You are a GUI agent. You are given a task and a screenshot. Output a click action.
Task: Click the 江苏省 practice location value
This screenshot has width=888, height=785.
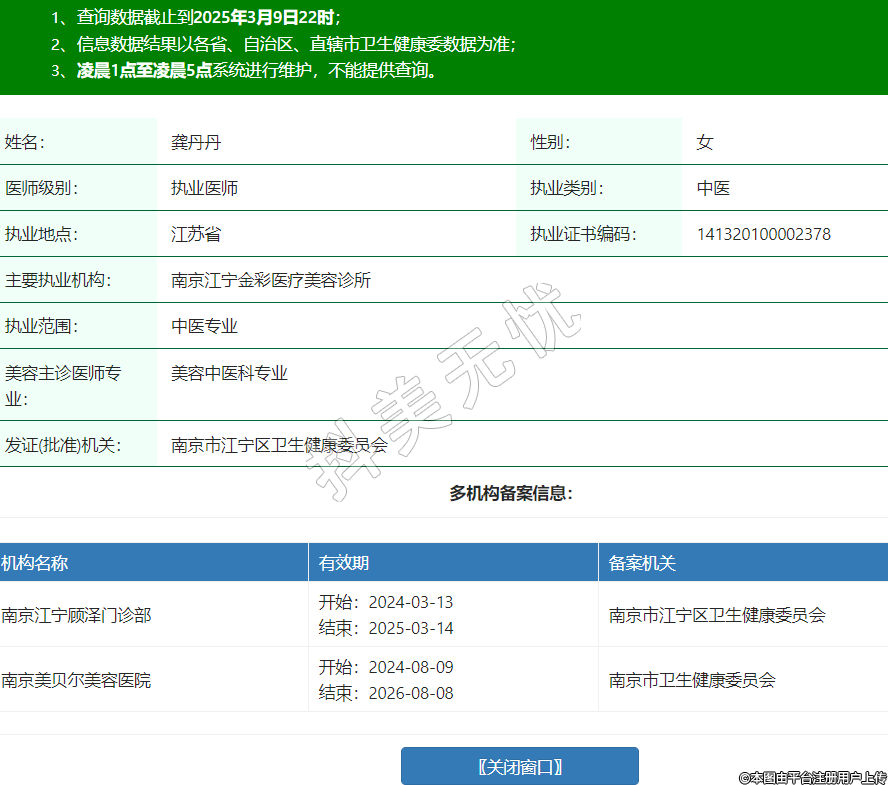pyautogui.click(x=196, y=234)
